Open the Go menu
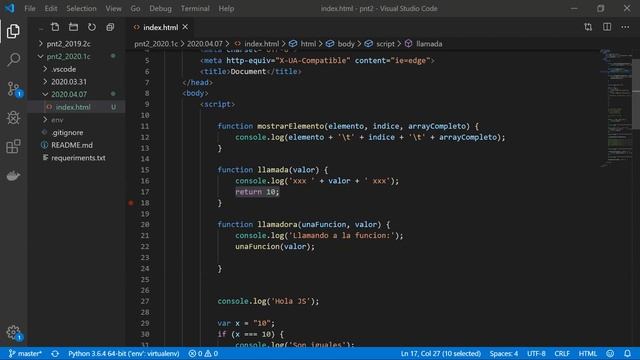640x360 pixels. [x=135, y=8]
